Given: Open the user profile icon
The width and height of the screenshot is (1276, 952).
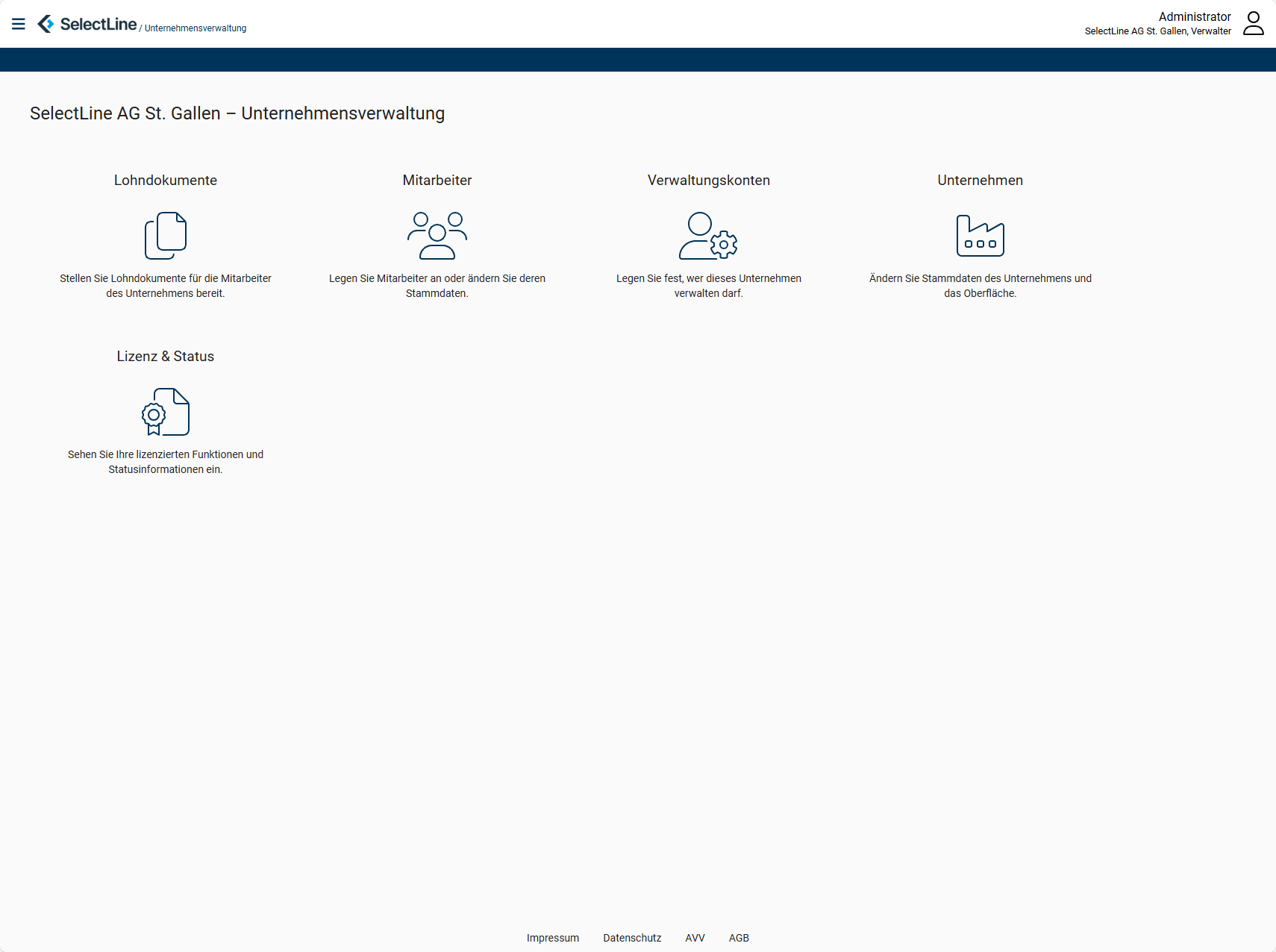Looking at the screenshot, I should pos(1254,23).
